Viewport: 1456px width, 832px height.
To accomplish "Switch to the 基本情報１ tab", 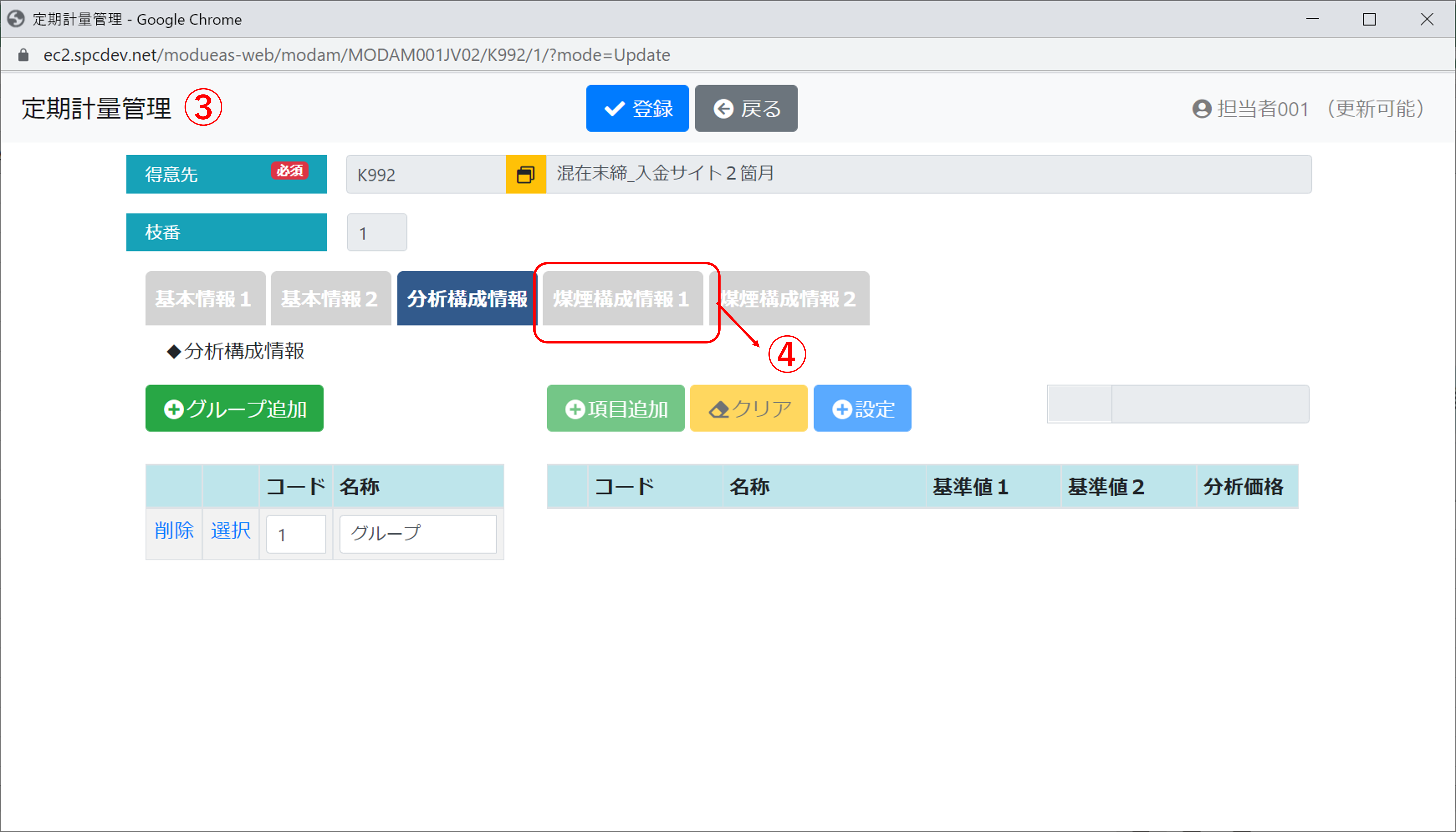I will pyautogui.click(x=205, y=298).
